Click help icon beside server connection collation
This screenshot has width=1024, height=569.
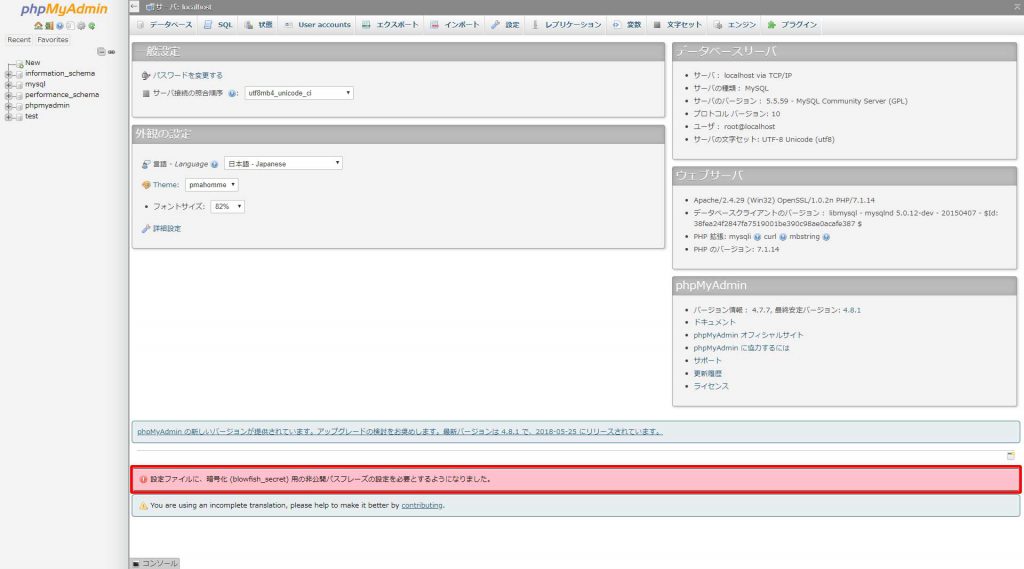pos(232,93)
